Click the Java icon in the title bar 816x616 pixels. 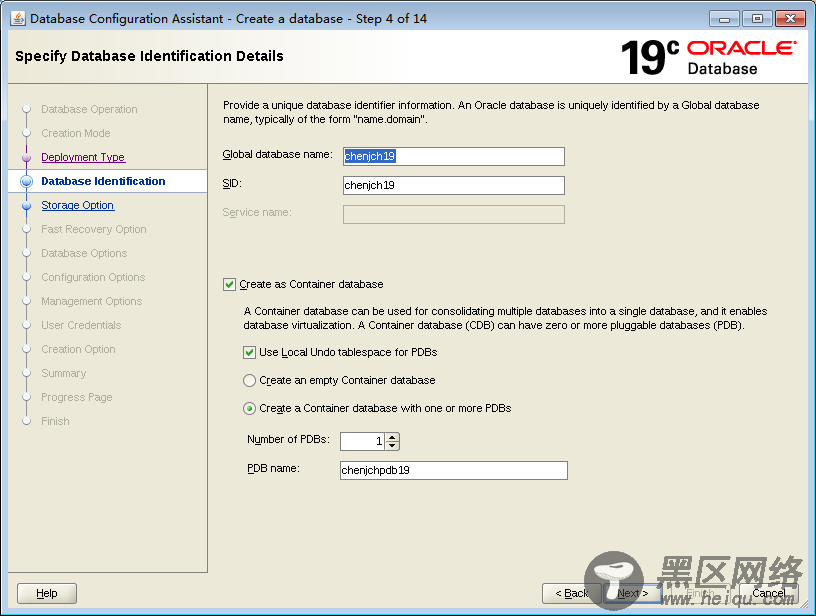(18, 19)
